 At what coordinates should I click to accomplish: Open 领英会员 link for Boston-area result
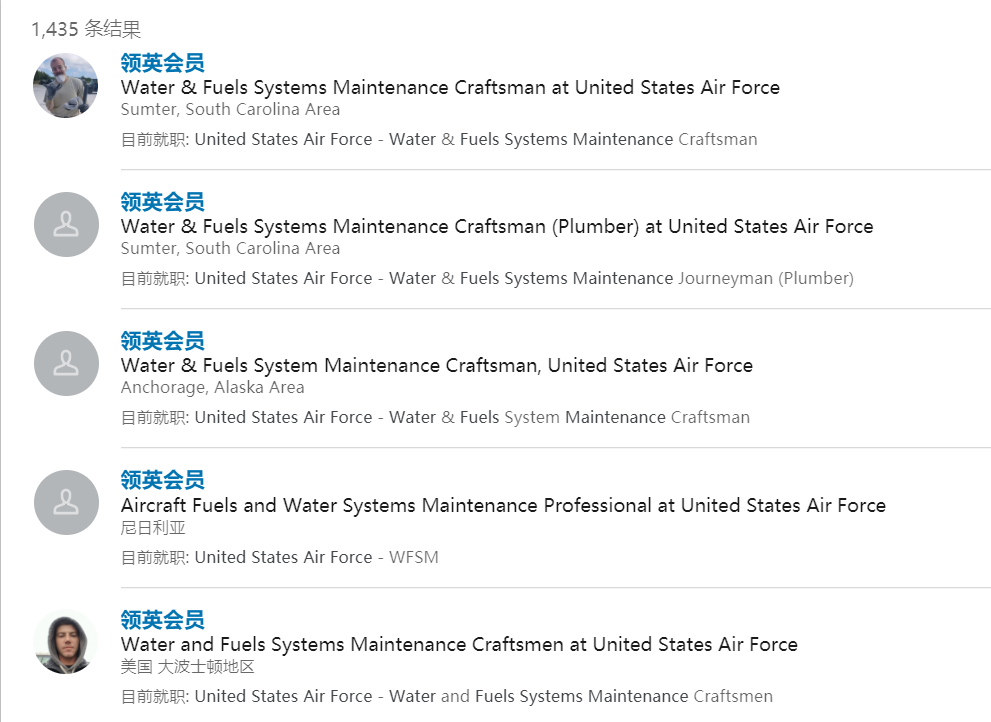(x=162, y=620)
